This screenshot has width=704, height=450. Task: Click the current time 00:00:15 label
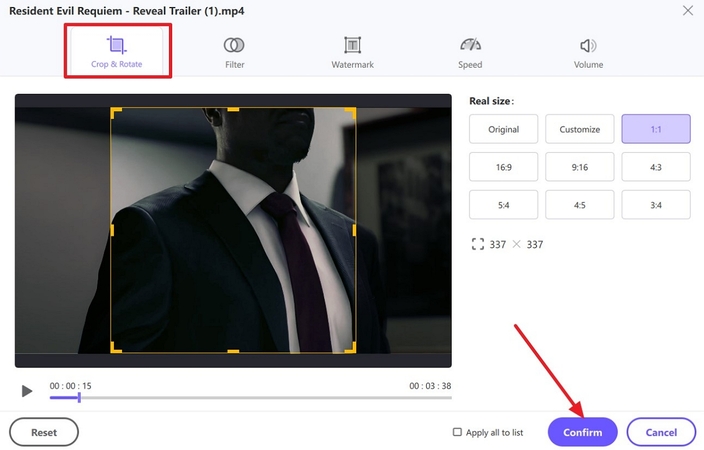click(x=70, y=386)
